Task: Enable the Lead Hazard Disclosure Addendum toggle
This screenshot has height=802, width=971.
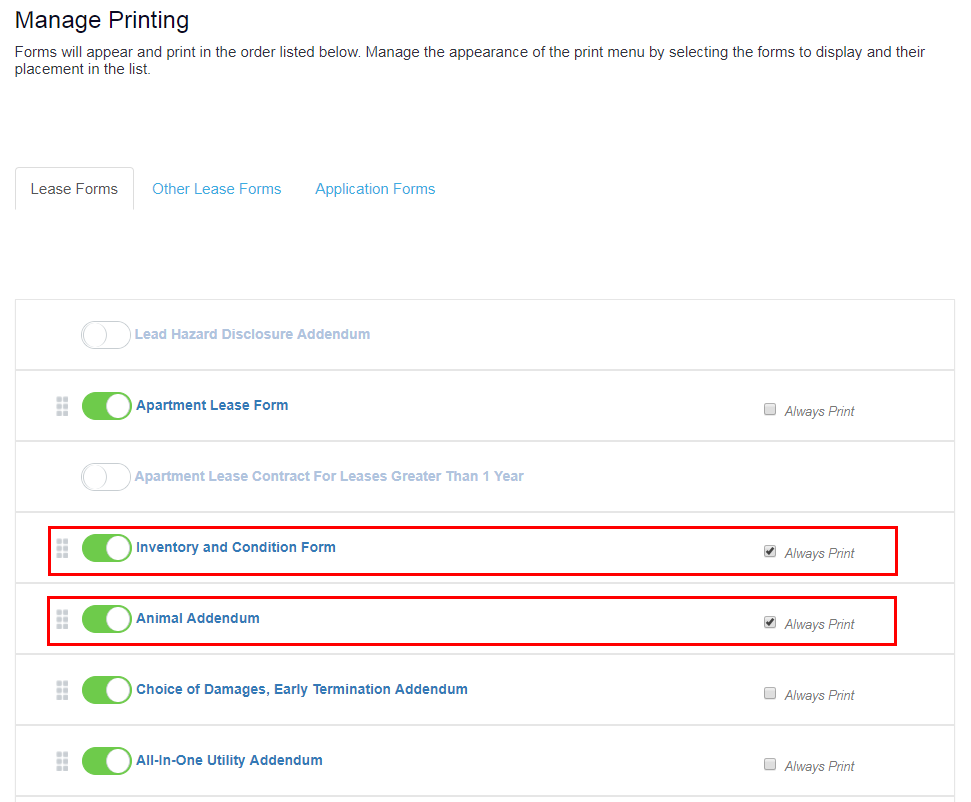Action: point(106,335)
